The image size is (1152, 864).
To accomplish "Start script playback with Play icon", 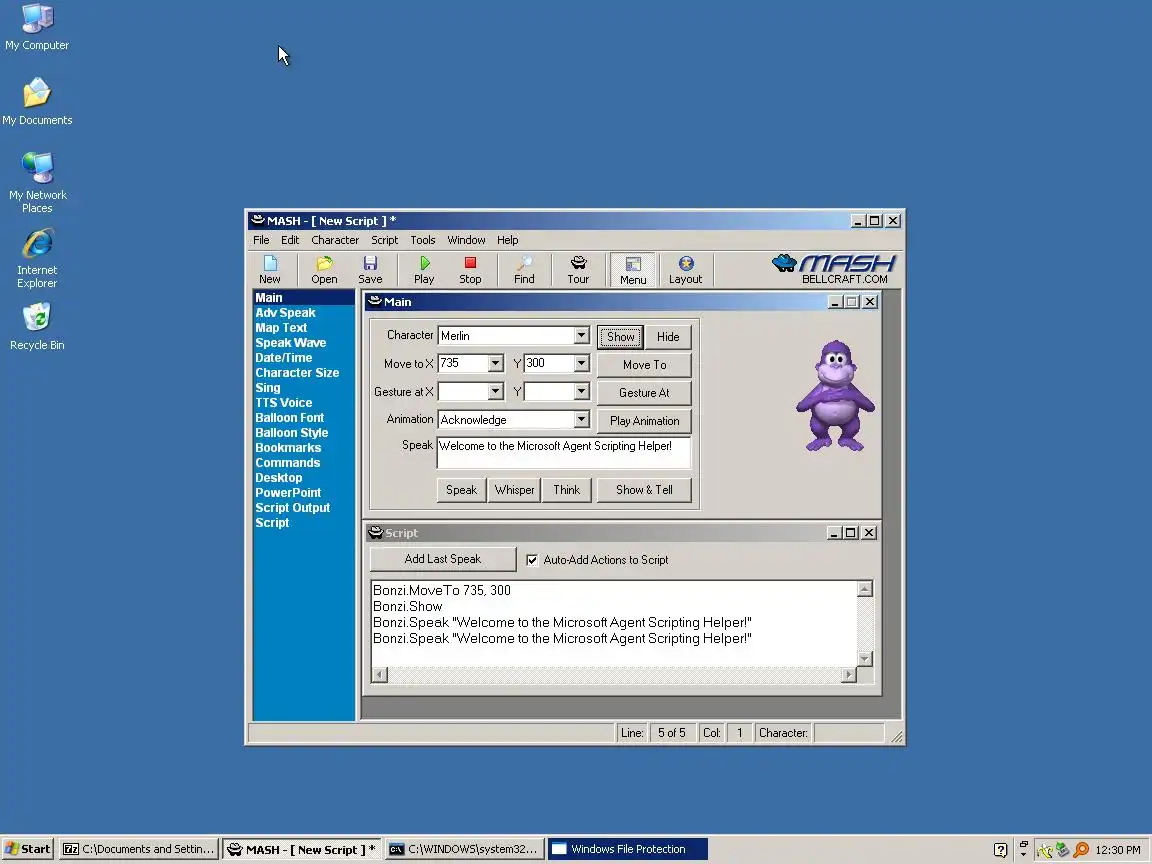I will click(424, 269).
